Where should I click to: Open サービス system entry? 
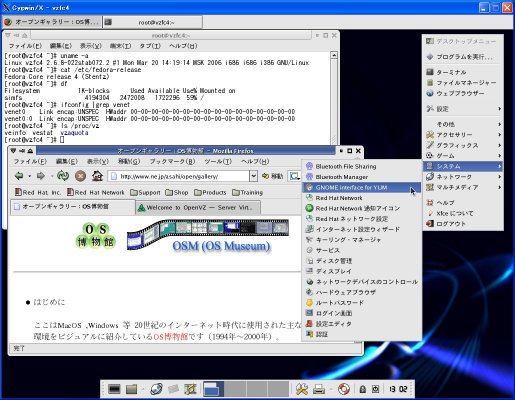[361, 250]
